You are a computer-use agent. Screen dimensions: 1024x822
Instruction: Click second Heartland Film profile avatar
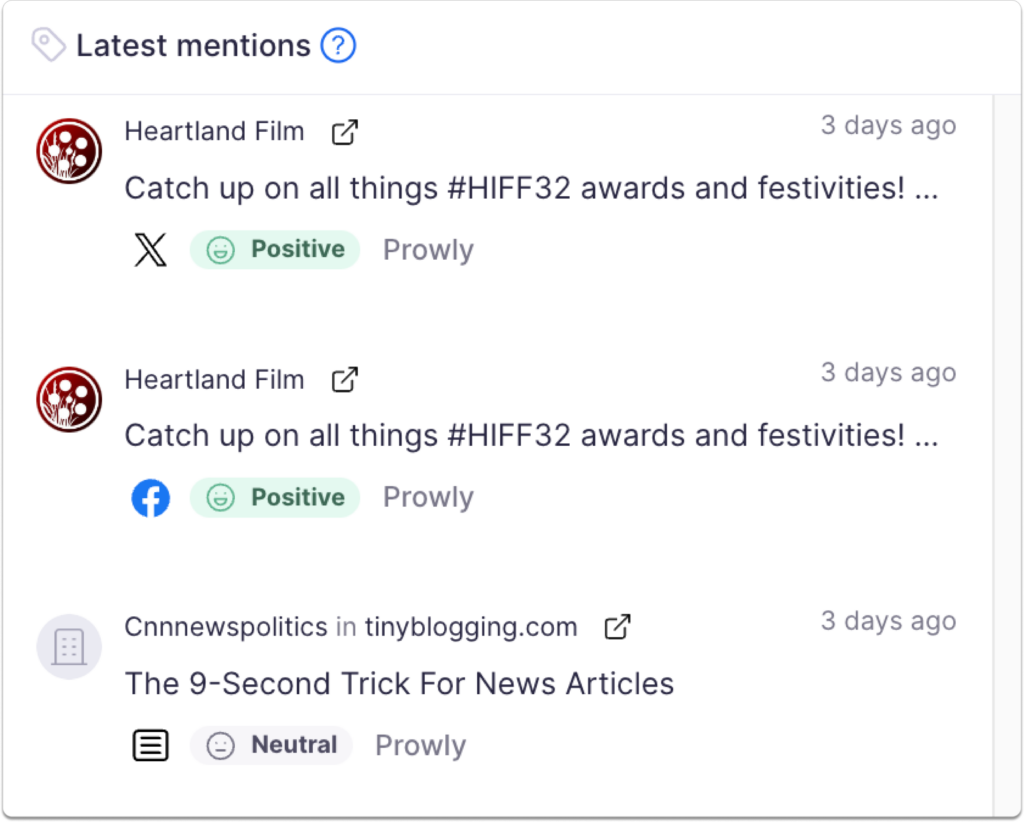(69, 399)
